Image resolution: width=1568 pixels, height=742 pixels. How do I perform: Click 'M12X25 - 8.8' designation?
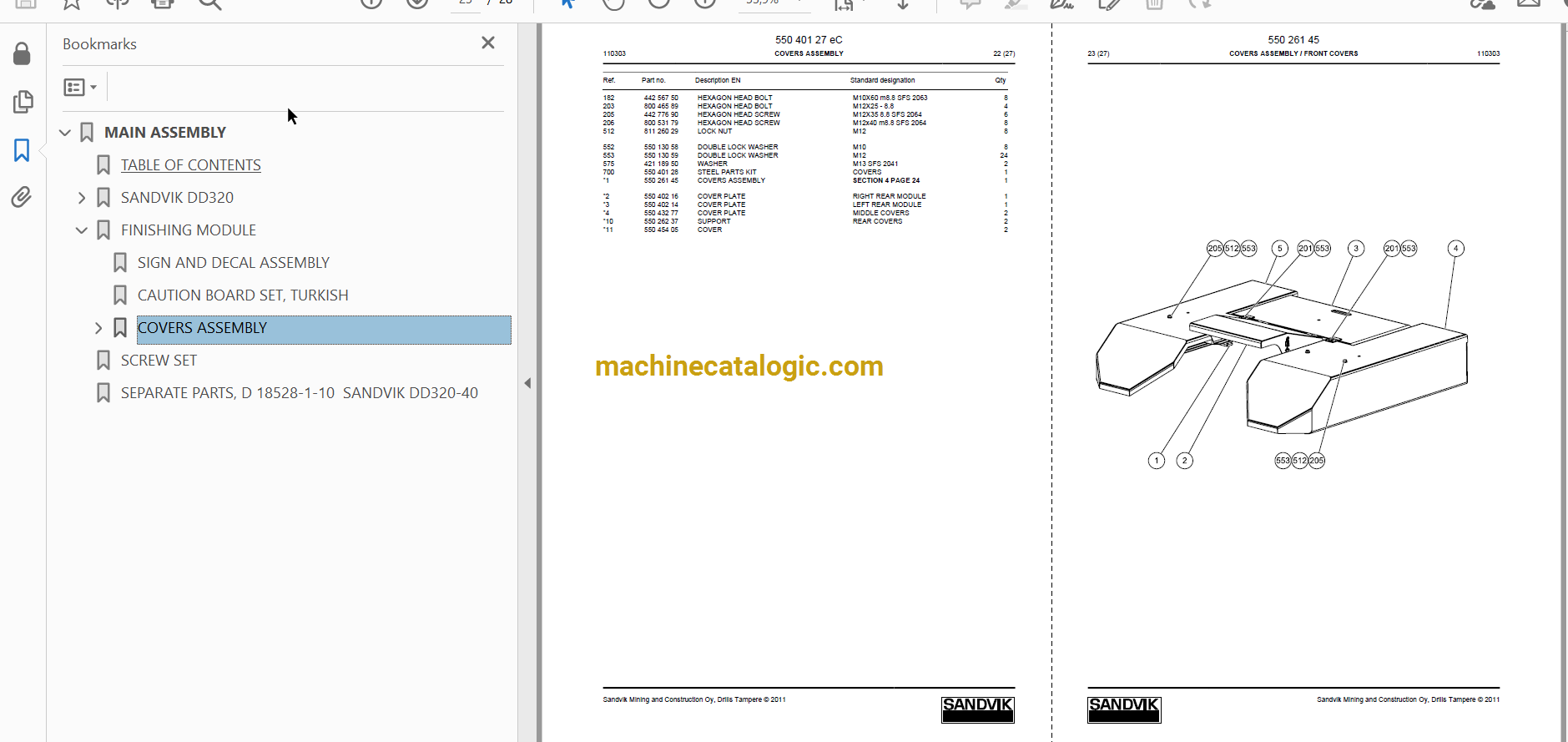[873, 107]
